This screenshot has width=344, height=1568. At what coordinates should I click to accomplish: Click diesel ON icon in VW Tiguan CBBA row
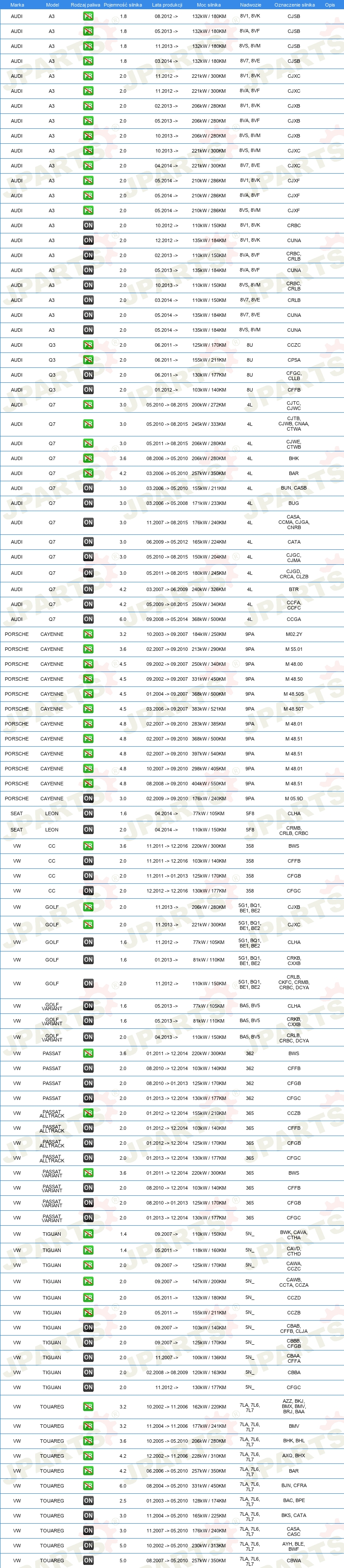pos(88,1372)
